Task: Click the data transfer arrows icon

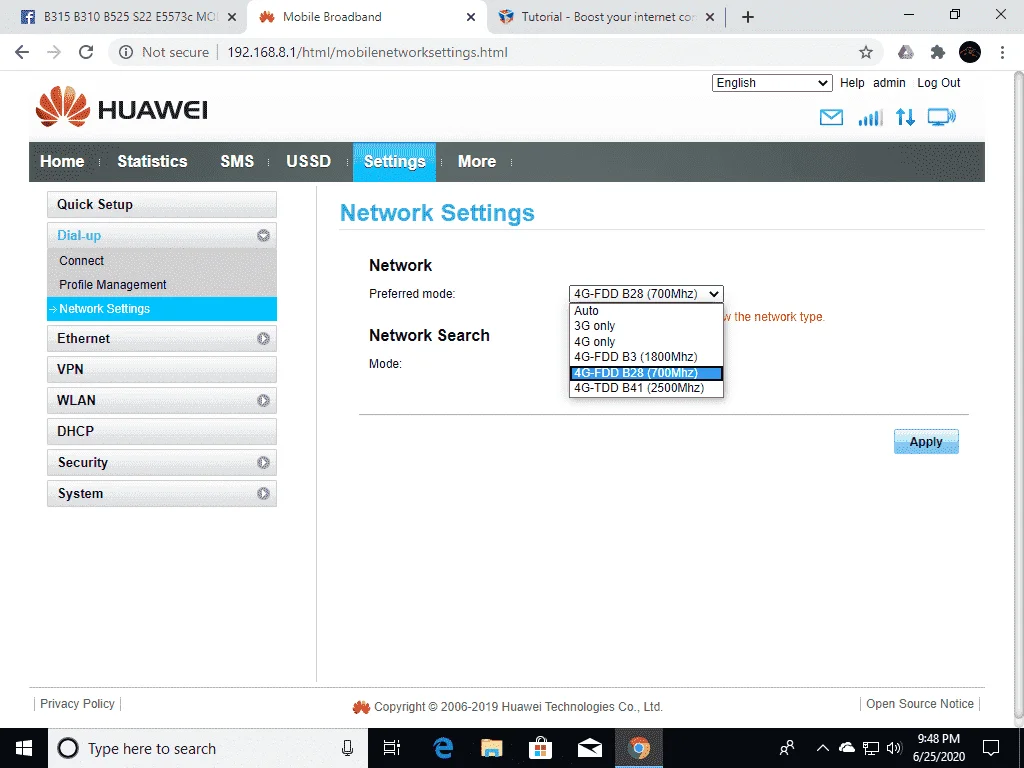Action: click(x=905, y=118)
